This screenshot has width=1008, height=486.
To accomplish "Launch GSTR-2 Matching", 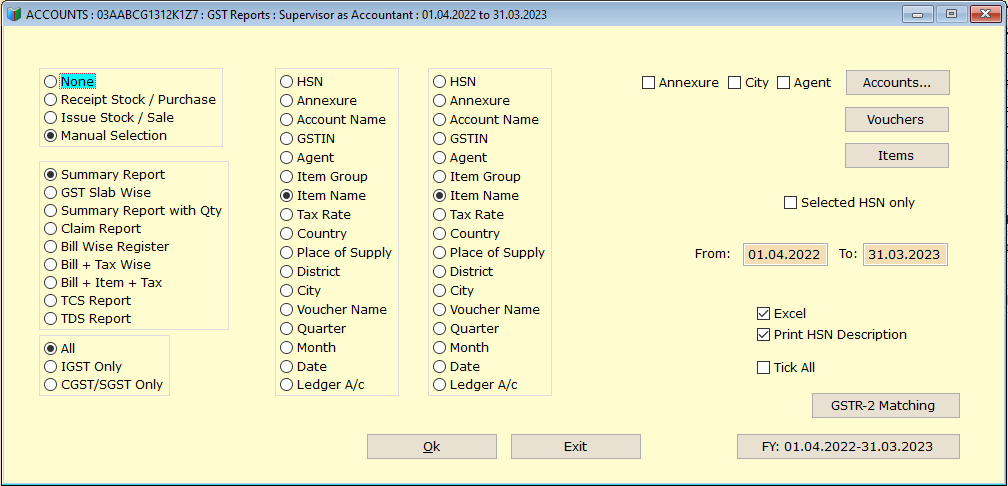I will (x=886, y=406).
